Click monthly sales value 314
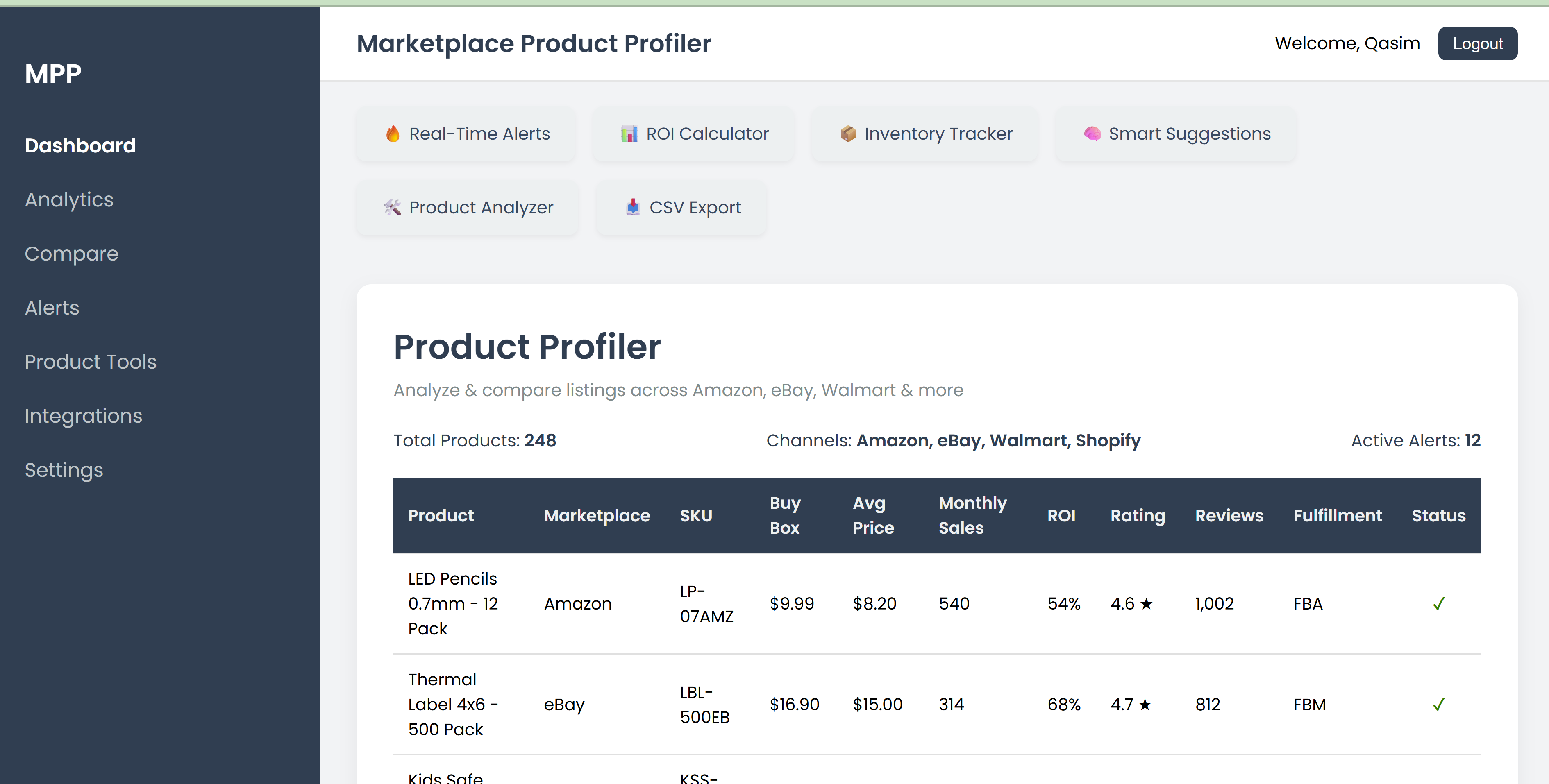 951,704
